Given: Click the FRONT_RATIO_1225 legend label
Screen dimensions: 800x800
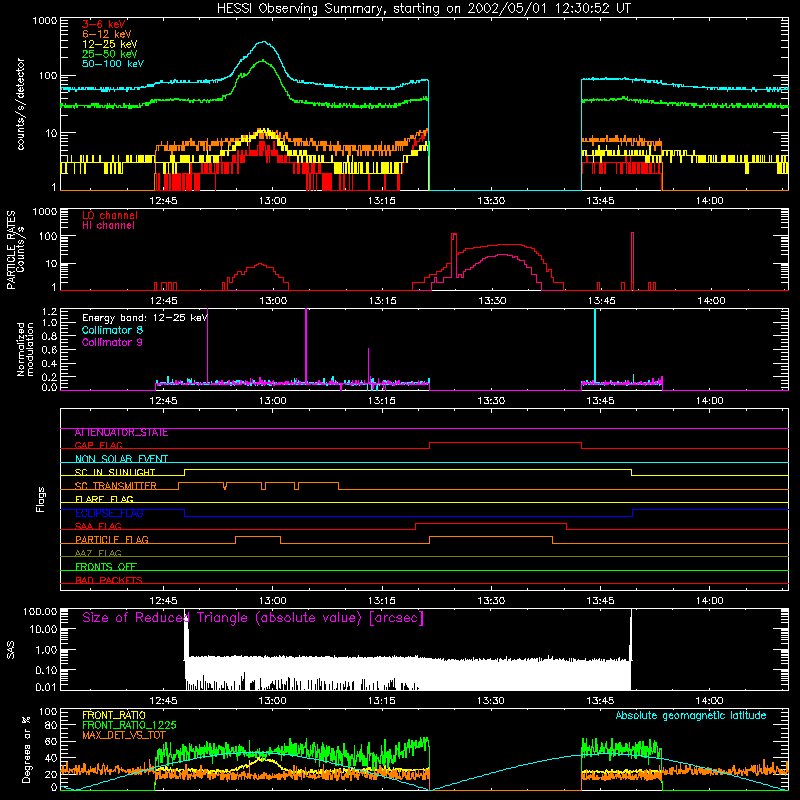Looking at the screenshot, I should [129, 725].
